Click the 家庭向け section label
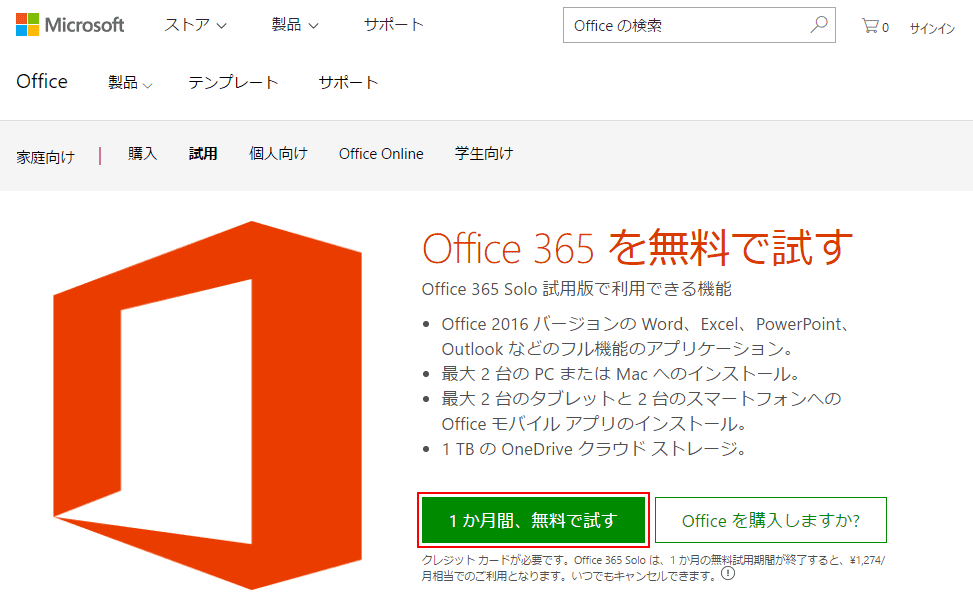973x599 pixels. (x=45, y=157)
